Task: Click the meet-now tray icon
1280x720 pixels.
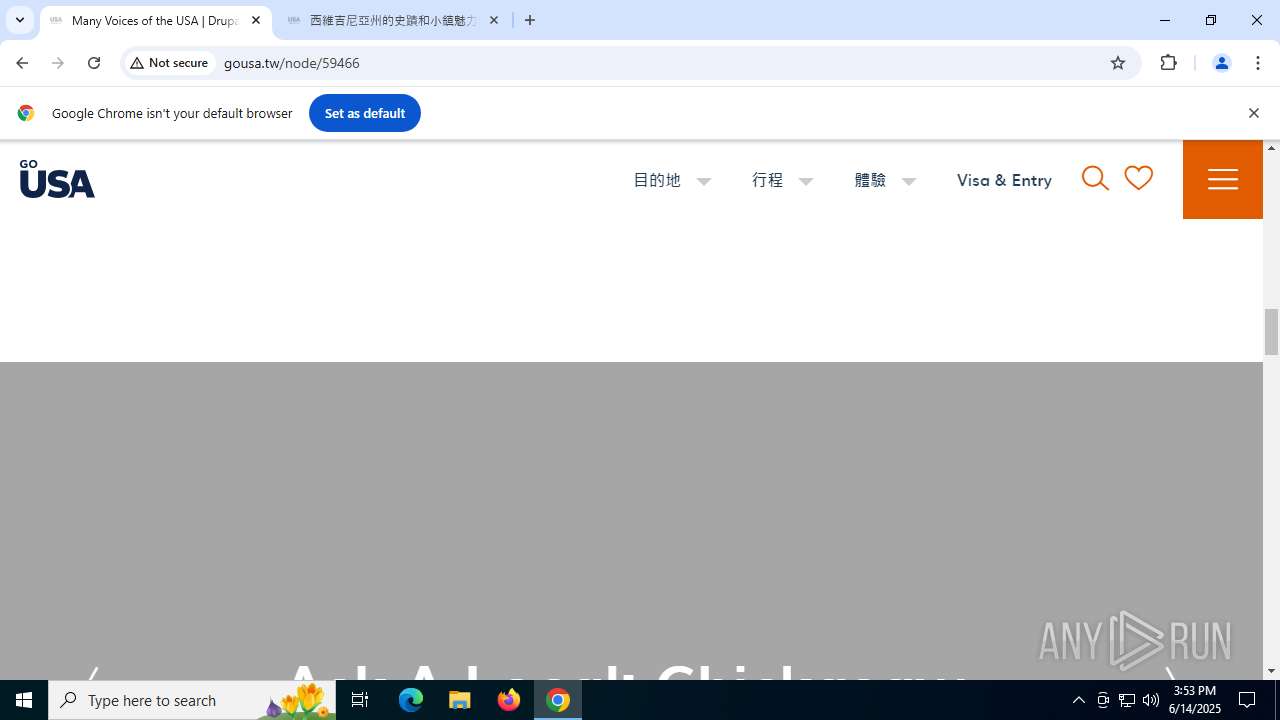Action: [1103, 700]
